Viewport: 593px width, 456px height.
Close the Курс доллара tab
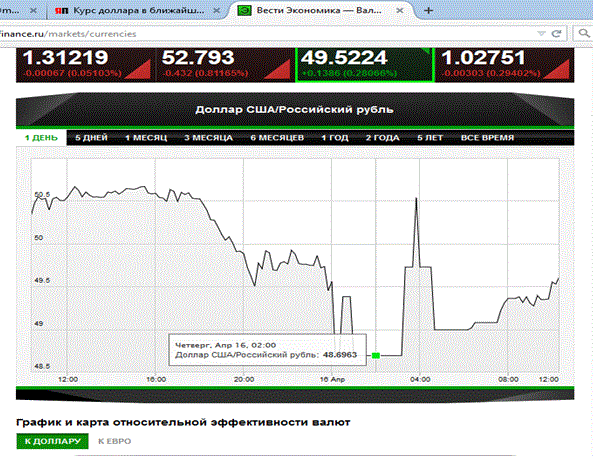[x=217, y=11]
